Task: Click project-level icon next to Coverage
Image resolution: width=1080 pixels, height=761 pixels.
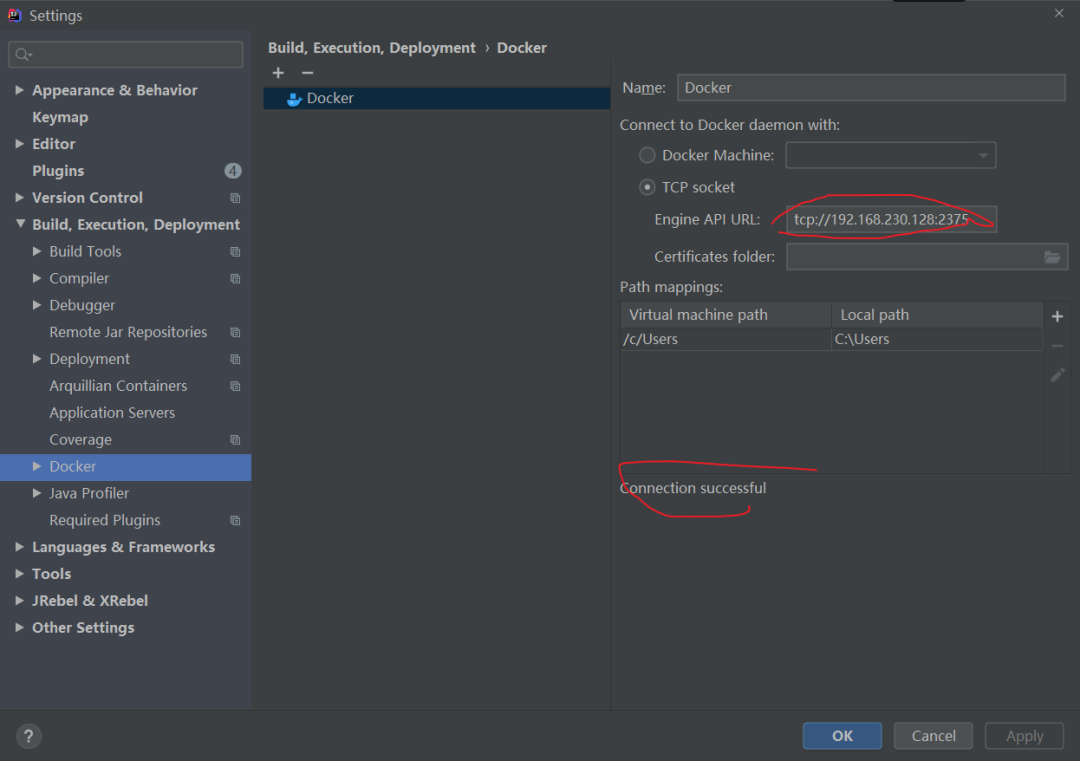Action: click(235, 440)
